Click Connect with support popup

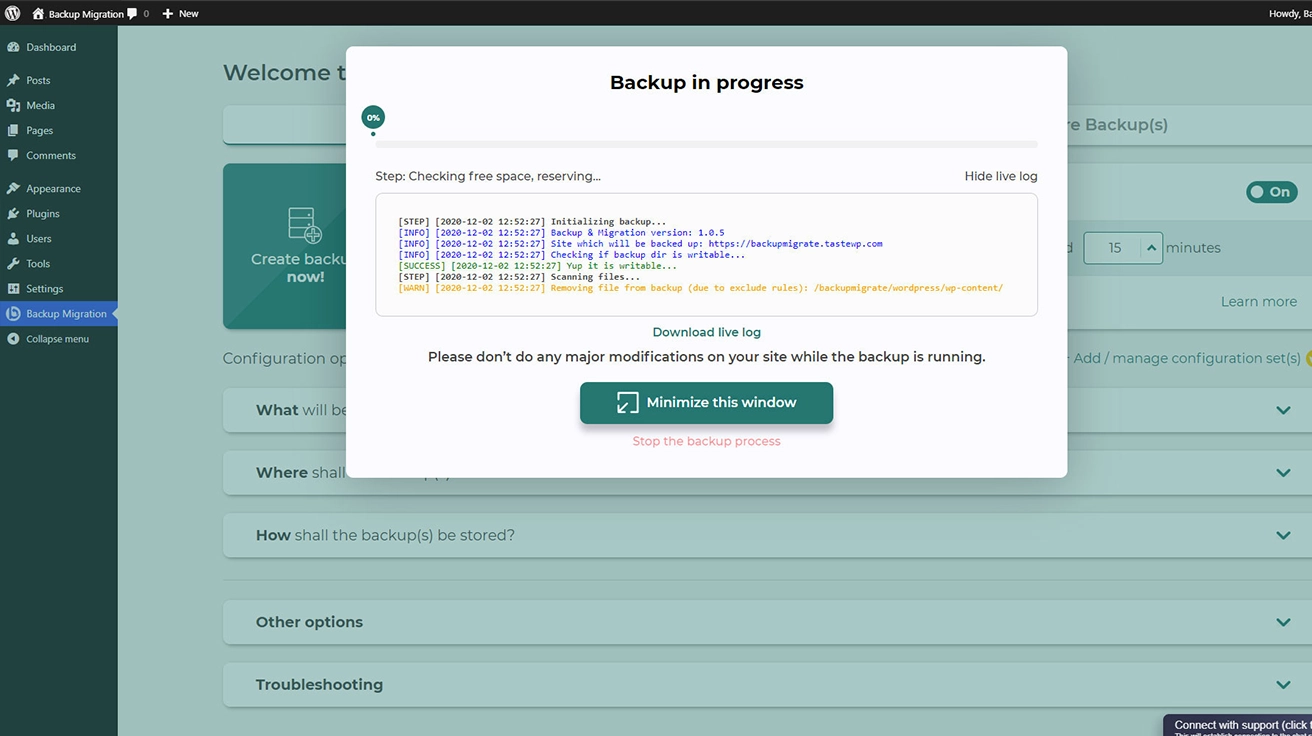point(1238,726)
